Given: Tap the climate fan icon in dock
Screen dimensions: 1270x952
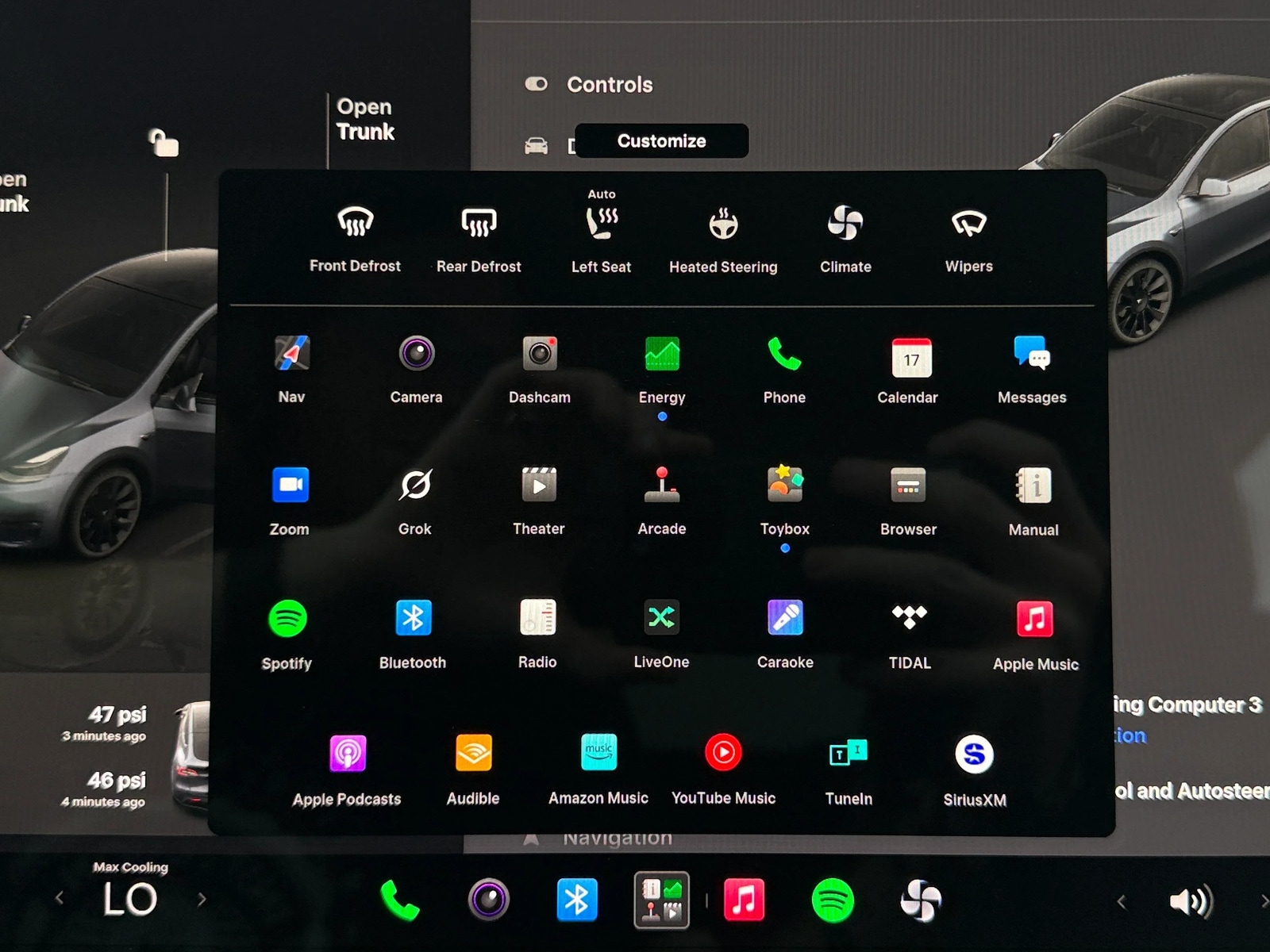Looking at the screenshot, I should tap(921, 900).
